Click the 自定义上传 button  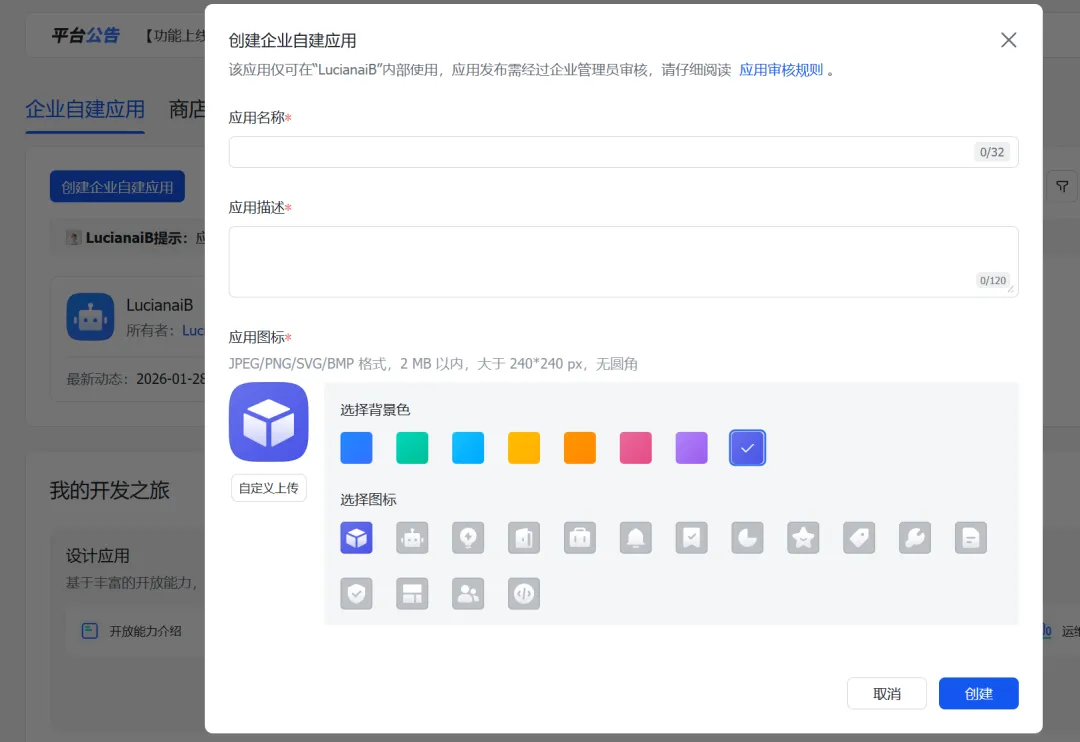[x=269, y=488]
